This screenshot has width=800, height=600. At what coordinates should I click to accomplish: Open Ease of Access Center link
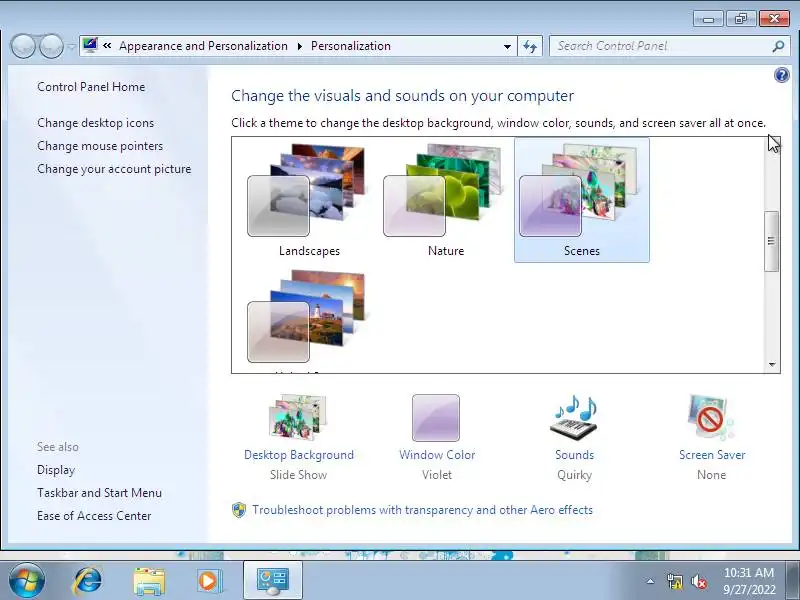(x=94, y=516)
